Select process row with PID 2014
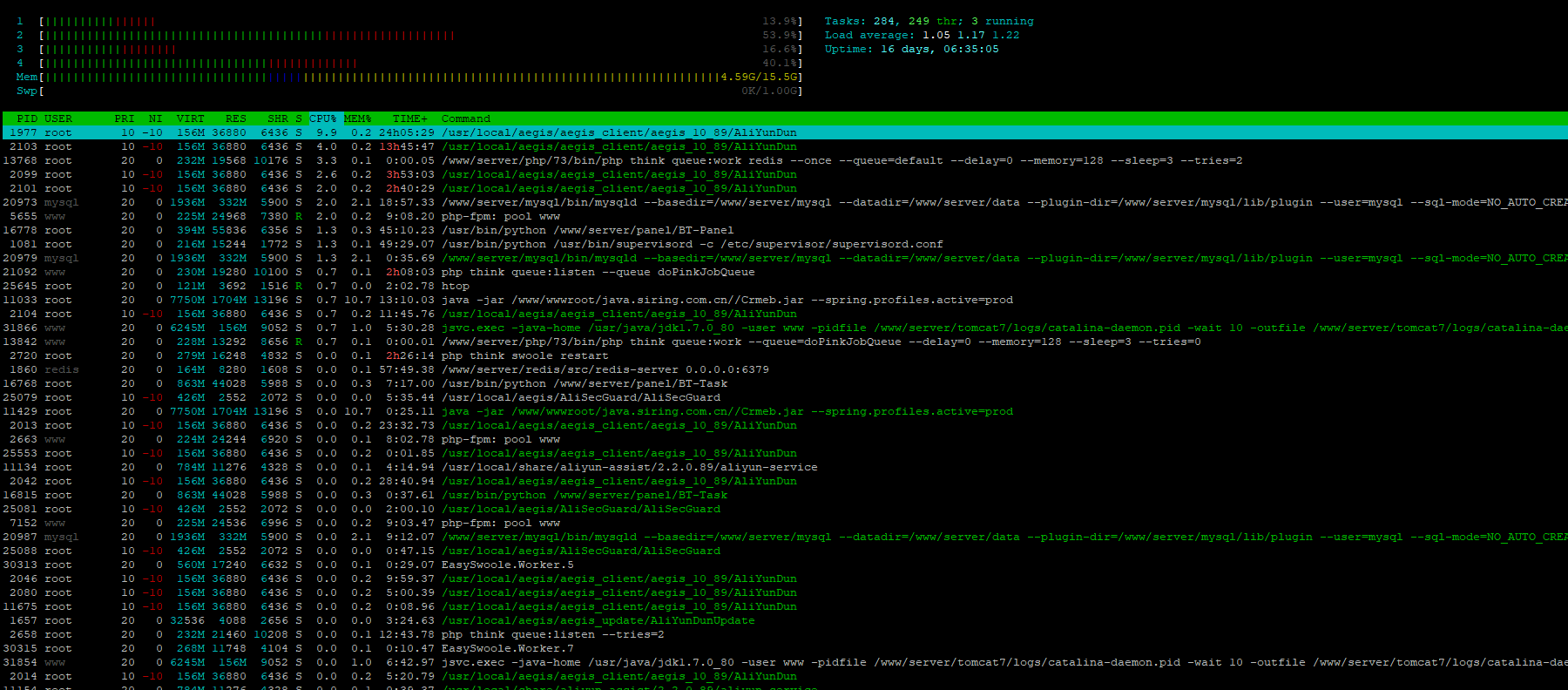 pos(784,676)
